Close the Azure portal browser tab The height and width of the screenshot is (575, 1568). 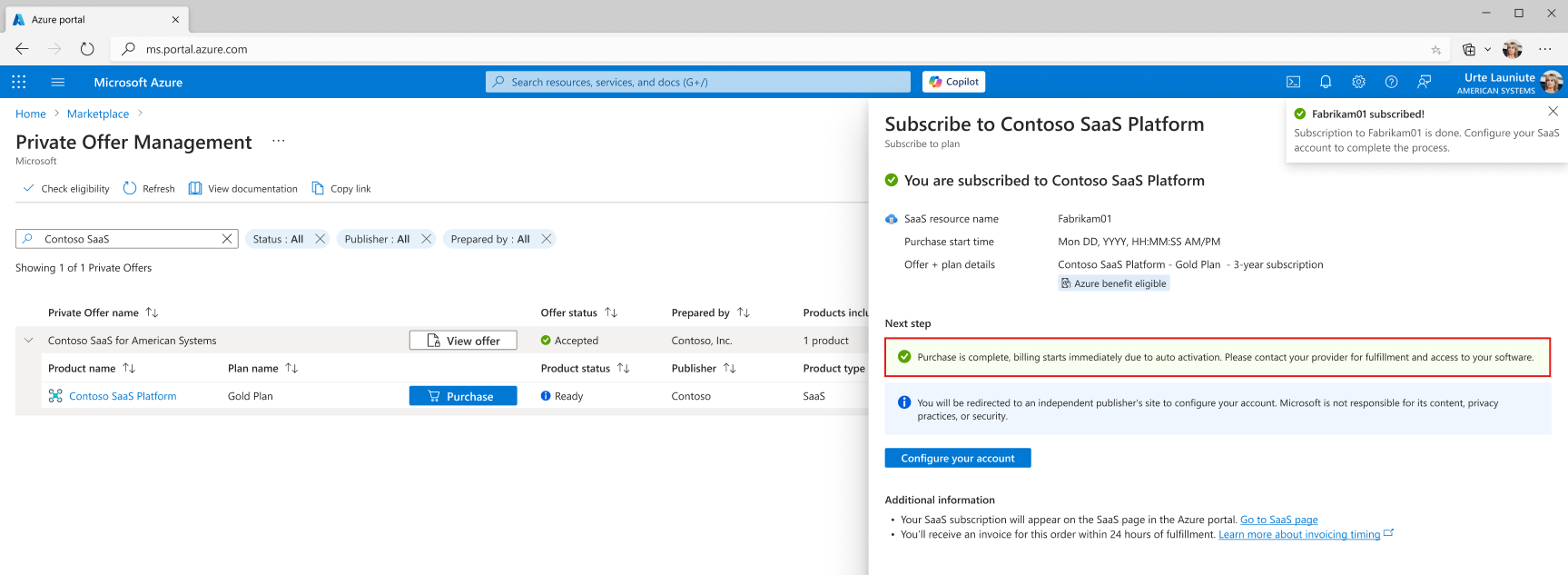click(175, 19)
